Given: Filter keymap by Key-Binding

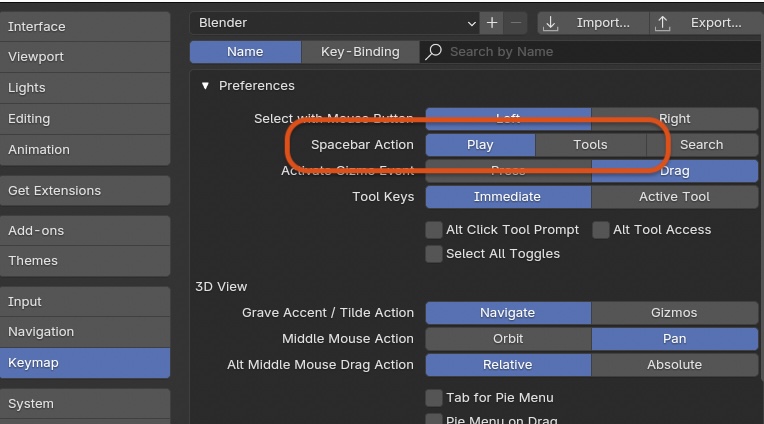Looking at the screenshot, I should click(x=360, y=52).
